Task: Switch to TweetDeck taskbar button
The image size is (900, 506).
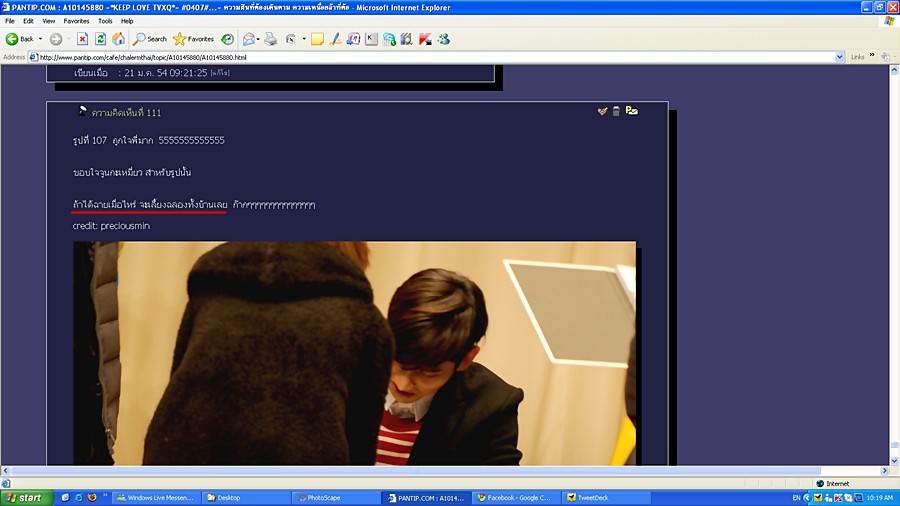Action: (605, 498)
